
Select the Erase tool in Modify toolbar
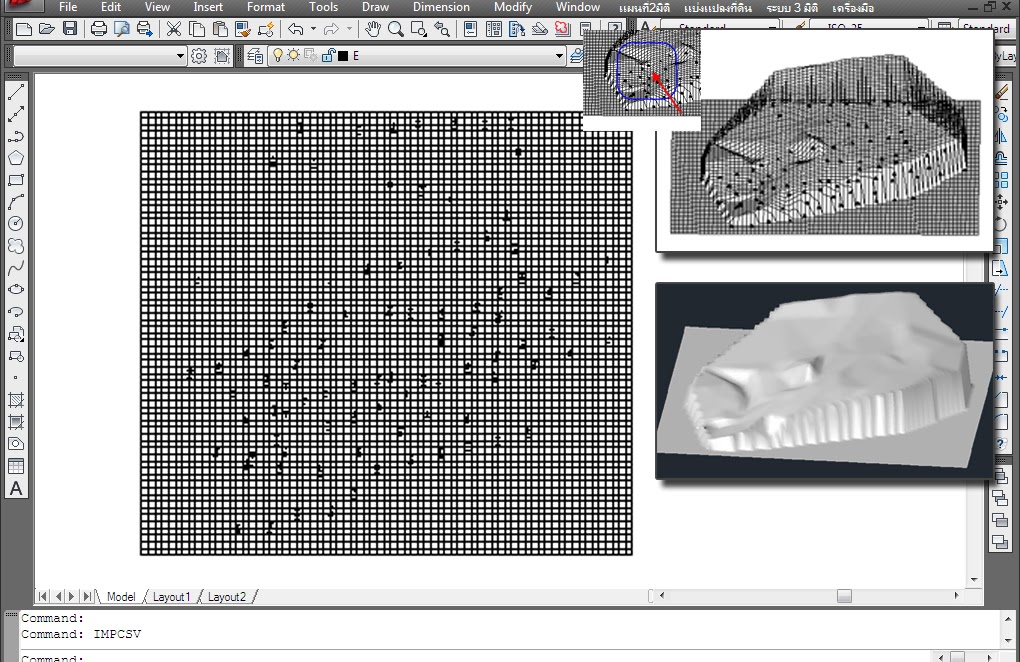pos(1002,93)
